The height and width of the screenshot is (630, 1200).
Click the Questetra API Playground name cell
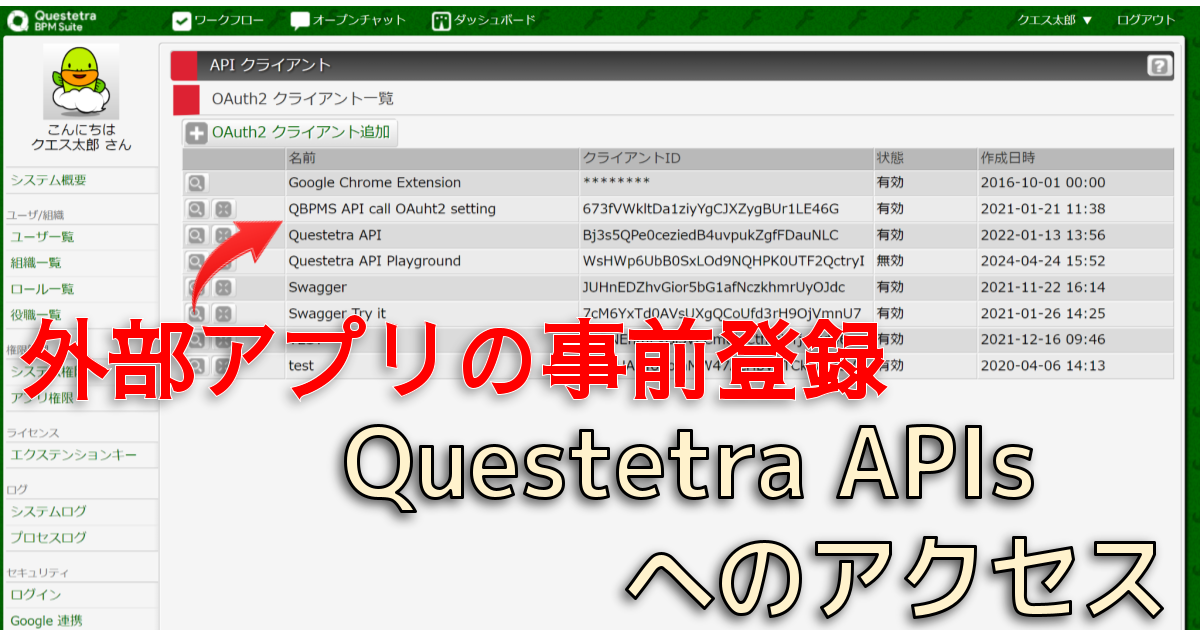[375, 261]
